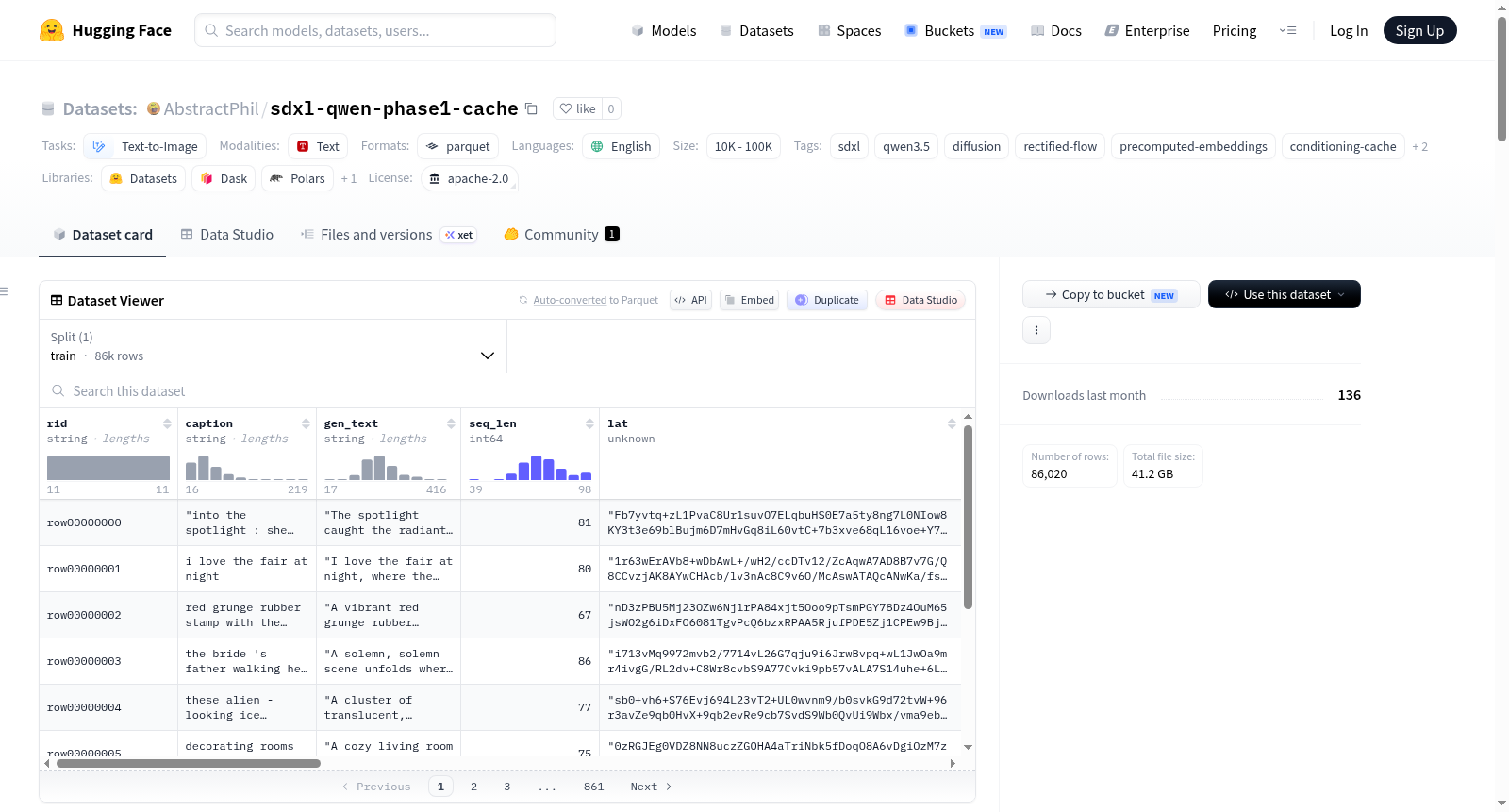
Task: Click the AbstractPhil avatar icon
Action: pos(154,108)
